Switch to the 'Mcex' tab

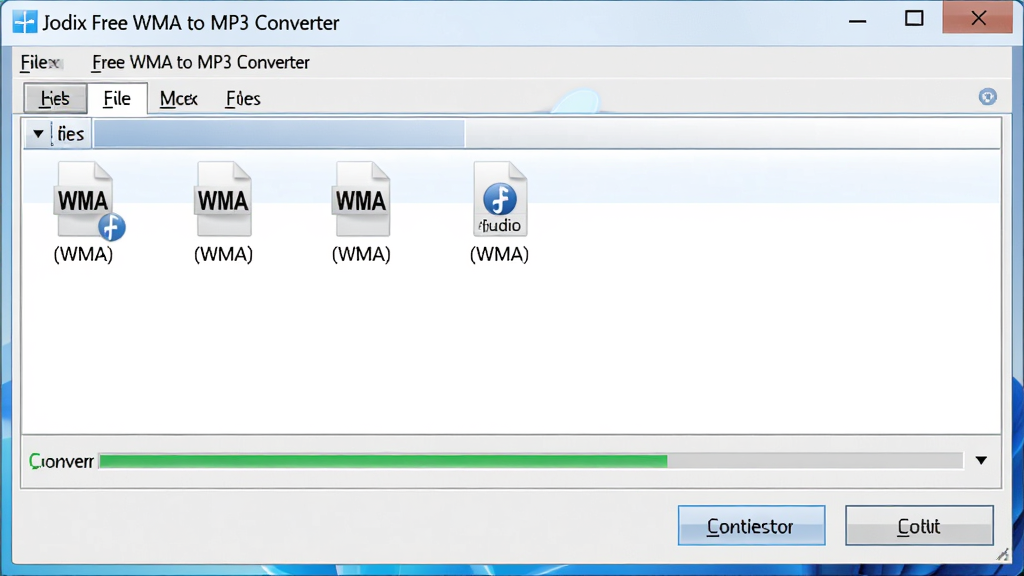[x=178, y=99]
